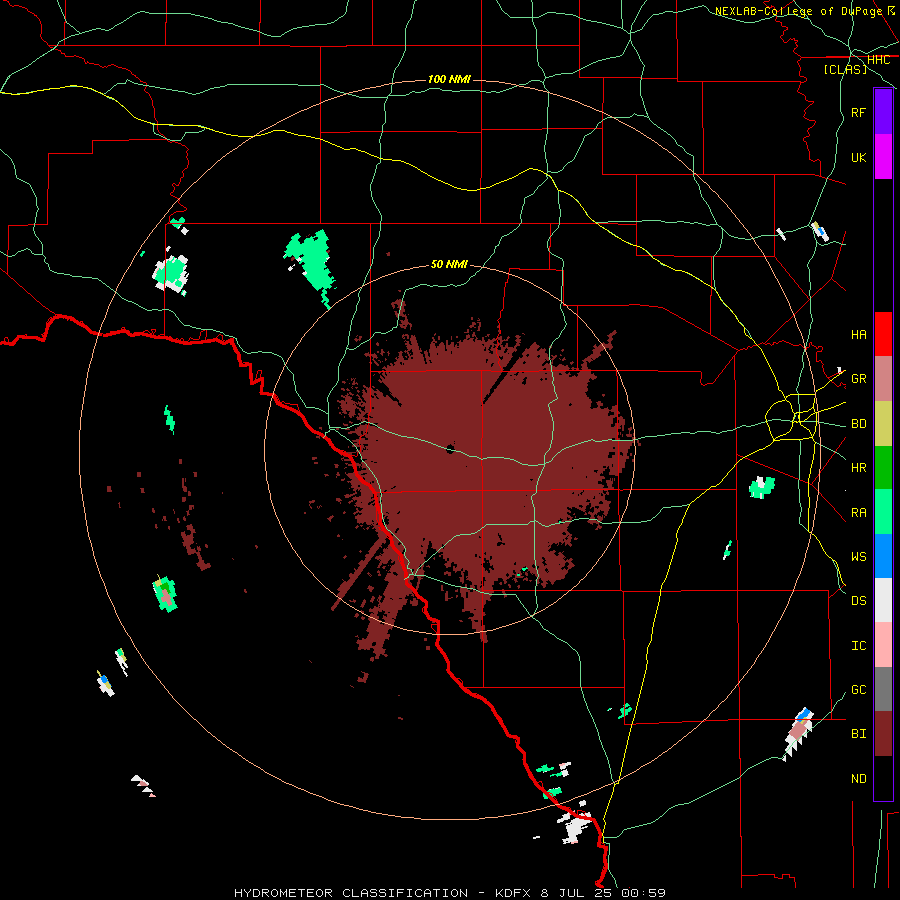This screenshot has width=900, height=900.
Task: Select the IC ice crystals pink swatch
Action: pyautogui.click(x=883, y=645)
